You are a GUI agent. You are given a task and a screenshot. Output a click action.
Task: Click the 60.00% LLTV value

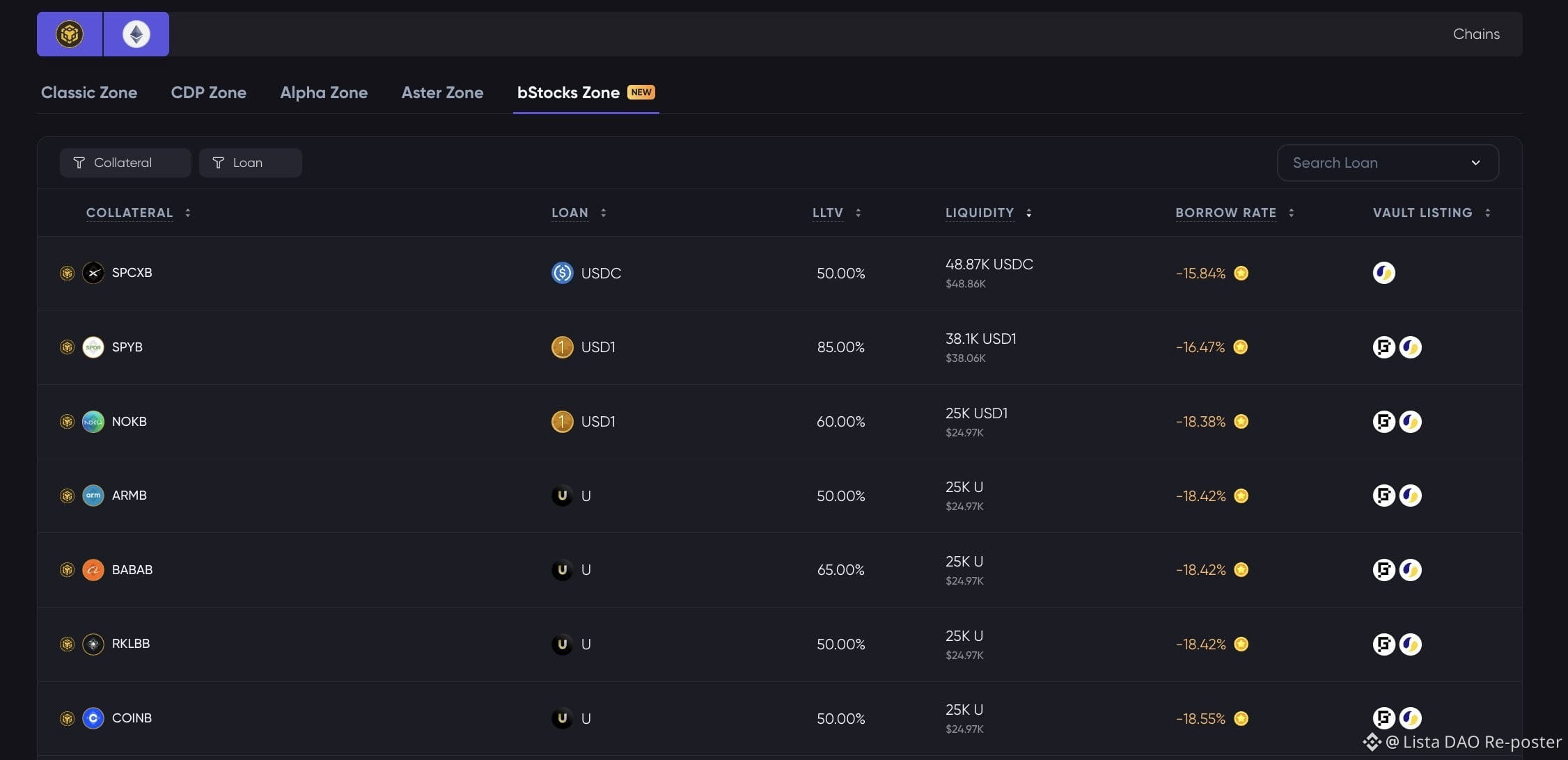[841, 422]
